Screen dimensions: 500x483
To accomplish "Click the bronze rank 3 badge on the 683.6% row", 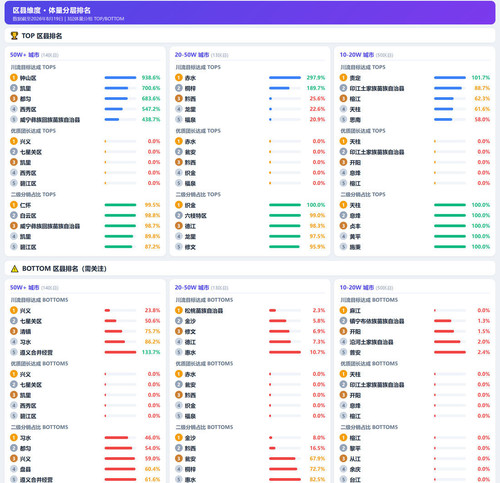I will click(14, 98).
